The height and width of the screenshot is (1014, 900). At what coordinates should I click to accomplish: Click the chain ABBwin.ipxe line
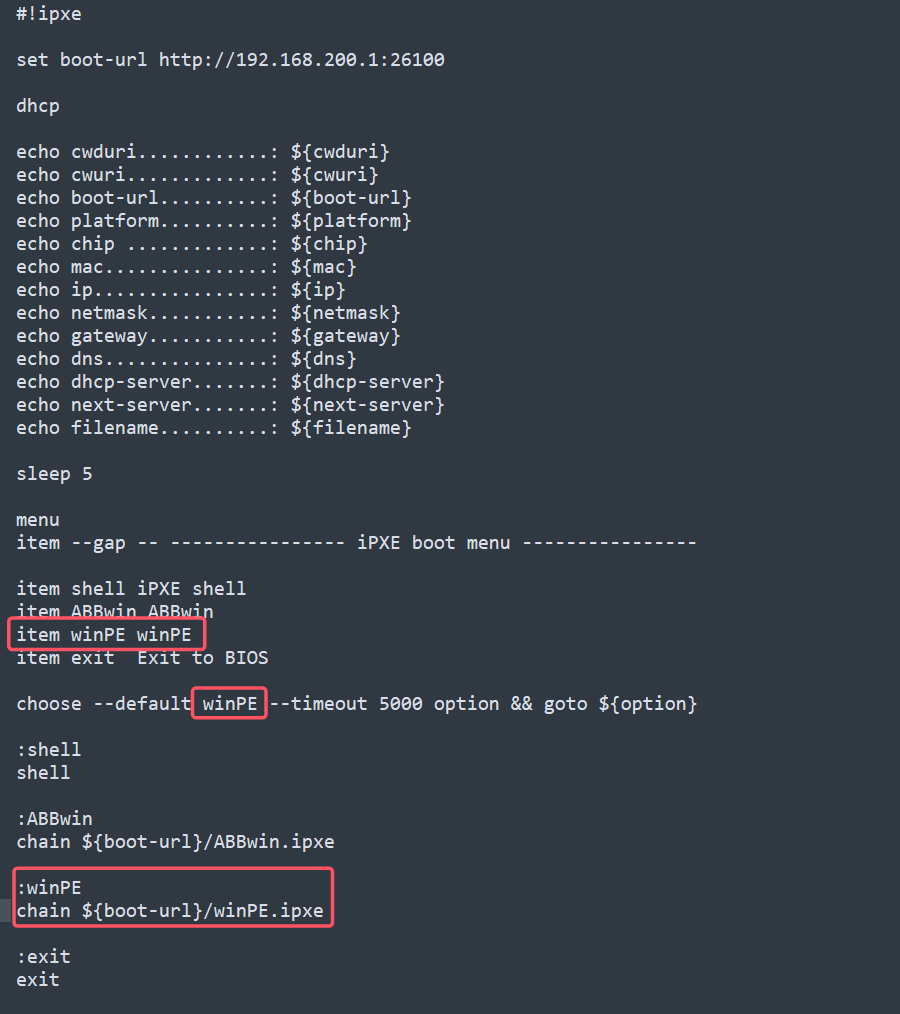tap(175, 842)
